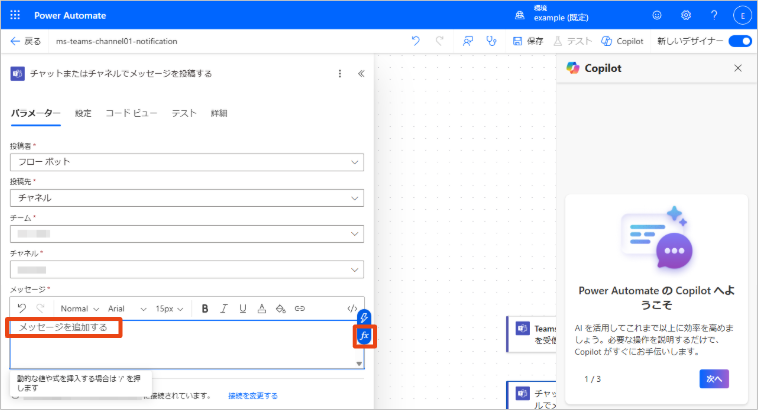Switch to the 詳細 tab

coord(219,113)
